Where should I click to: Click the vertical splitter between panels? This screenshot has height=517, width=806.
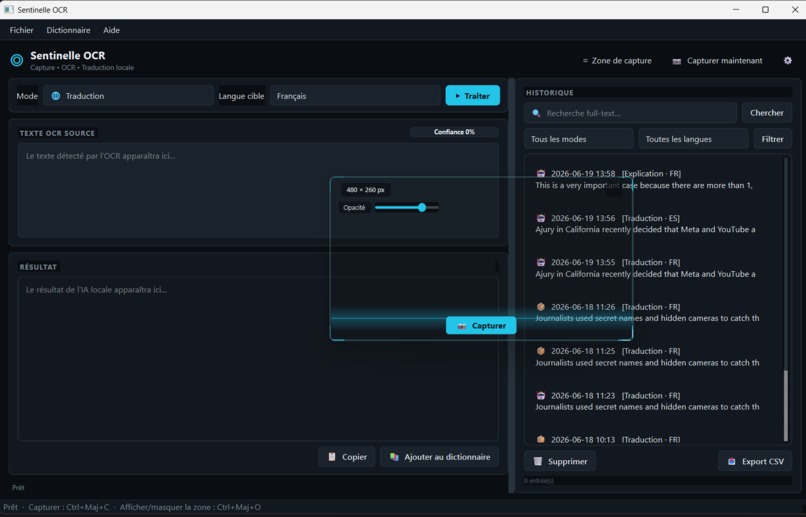pyautogui.click(x=511, y=286)
